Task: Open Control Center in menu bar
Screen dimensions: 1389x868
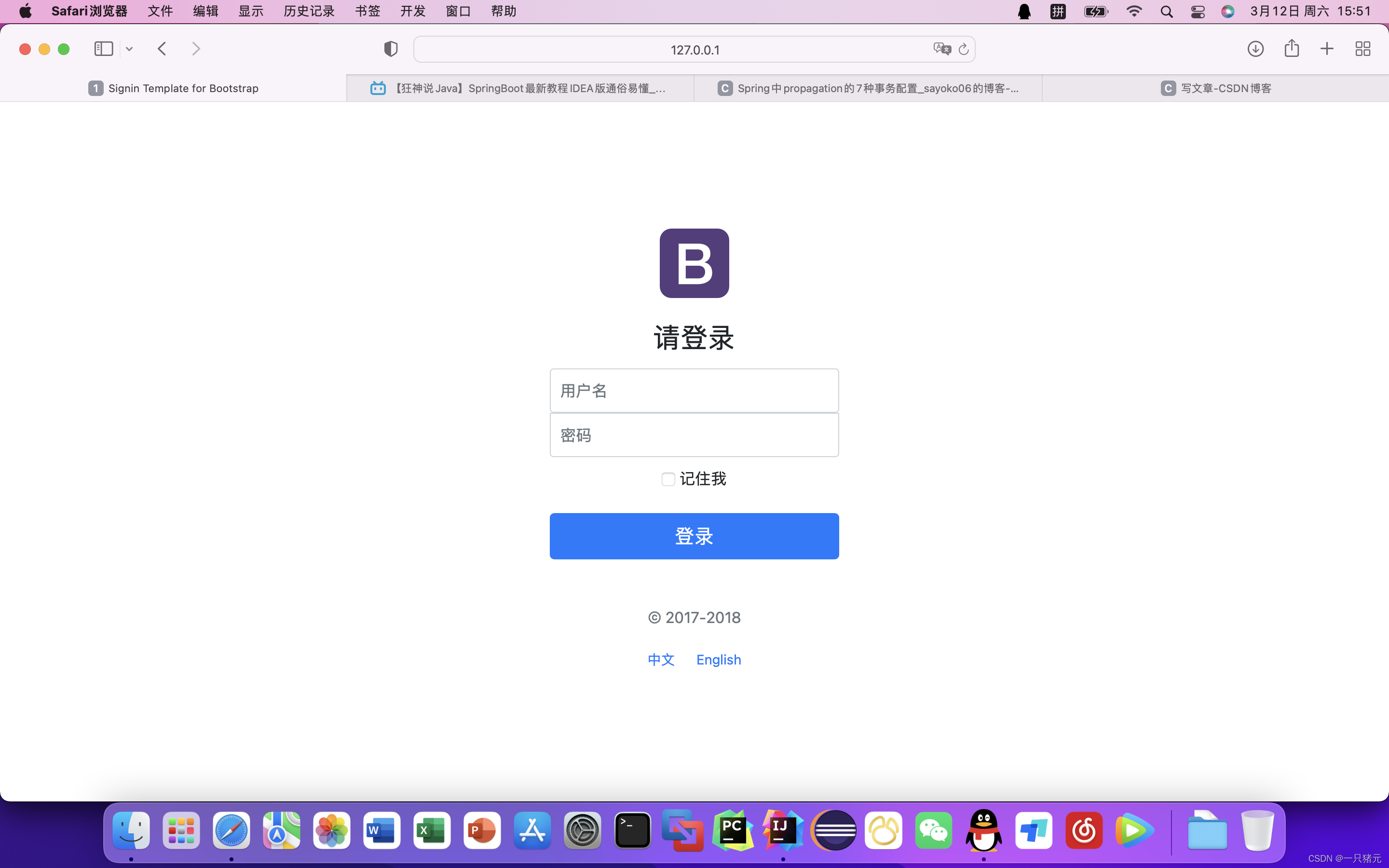Action: click(1198, 12)
